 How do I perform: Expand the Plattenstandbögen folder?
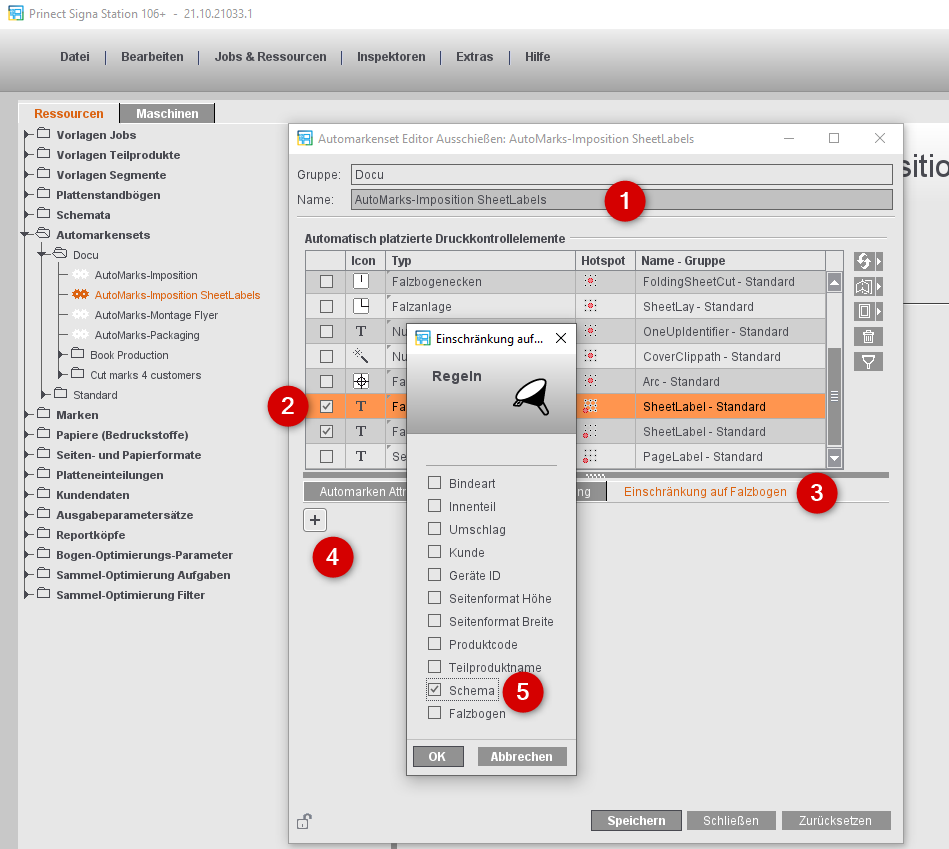[x=27, y=194]
